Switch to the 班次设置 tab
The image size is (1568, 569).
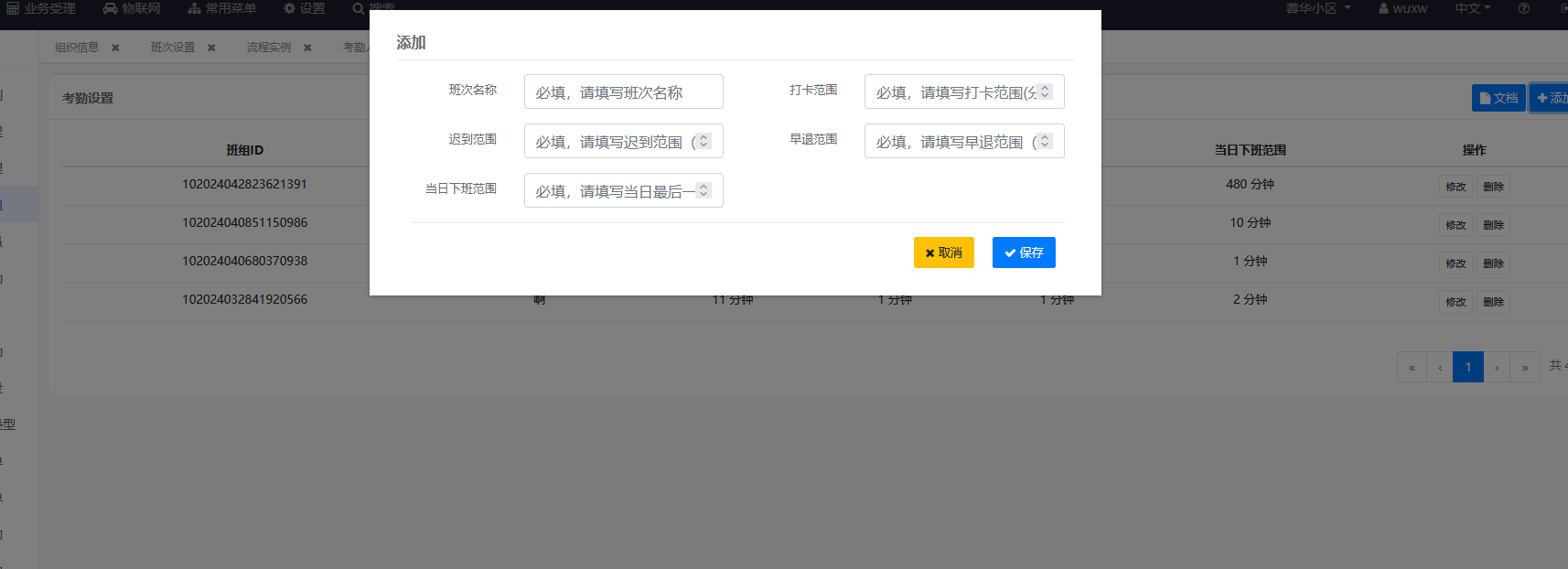point(173,48)
